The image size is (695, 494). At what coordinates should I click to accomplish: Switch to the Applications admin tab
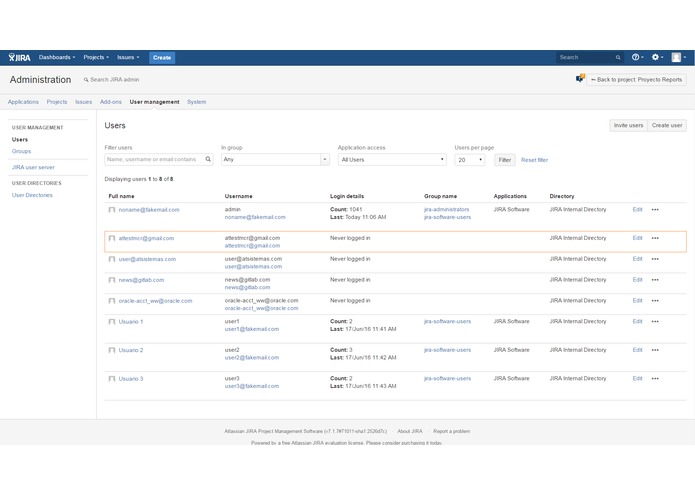point(23,102)
